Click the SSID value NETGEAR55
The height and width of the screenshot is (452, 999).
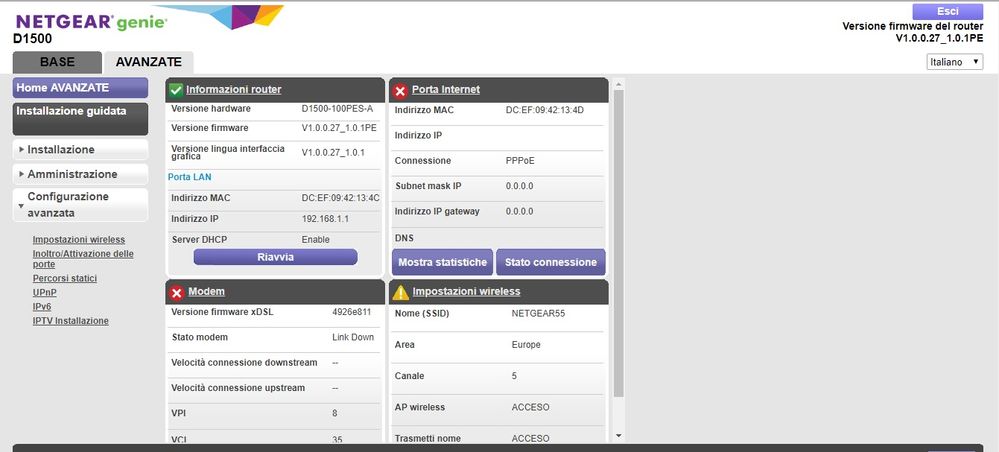538,314
